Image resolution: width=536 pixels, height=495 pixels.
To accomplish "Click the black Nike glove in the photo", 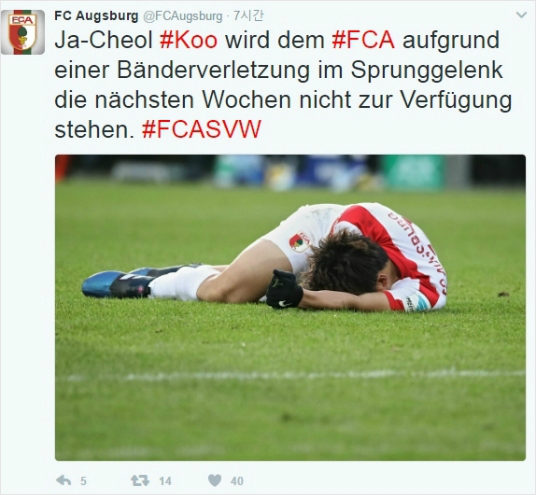I will (284, 290).
